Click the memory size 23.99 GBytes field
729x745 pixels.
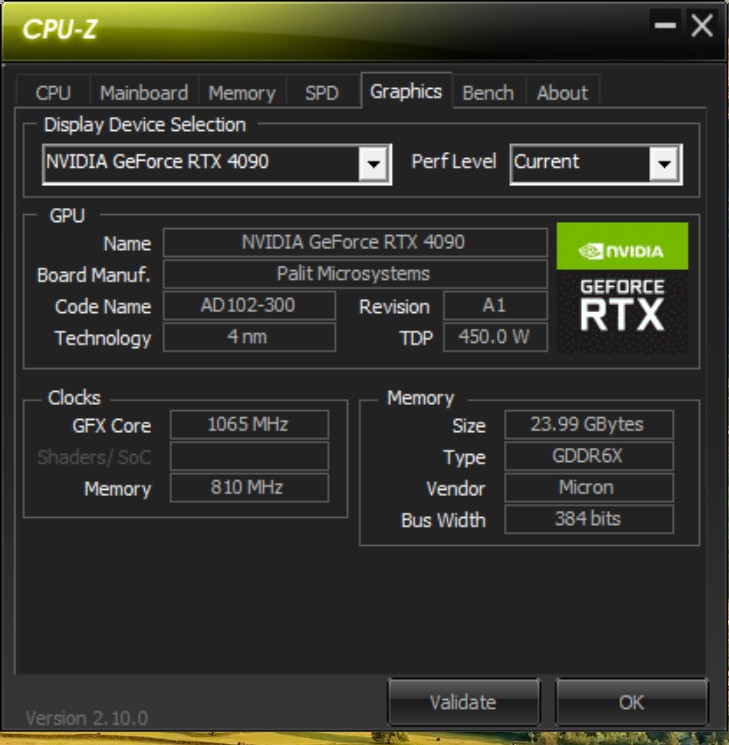(589, 424)
